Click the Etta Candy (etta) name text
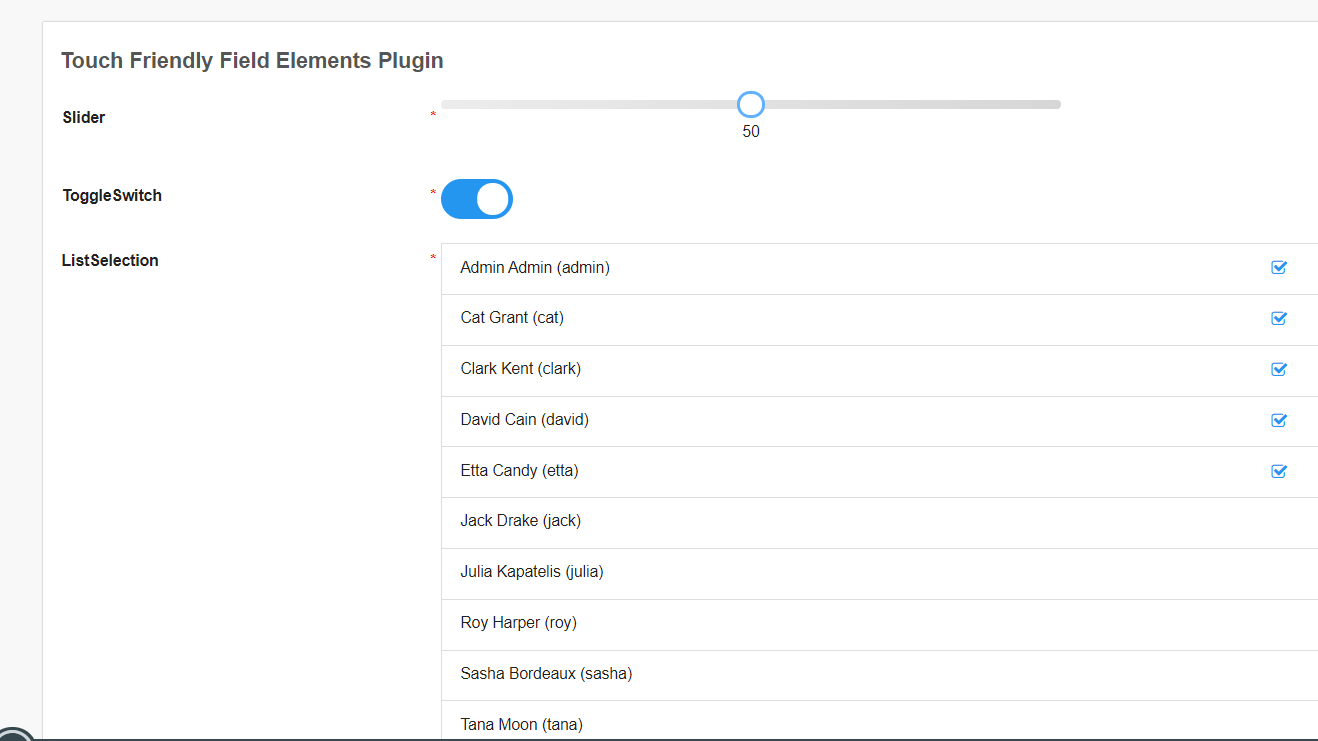 tap(519, 470)
